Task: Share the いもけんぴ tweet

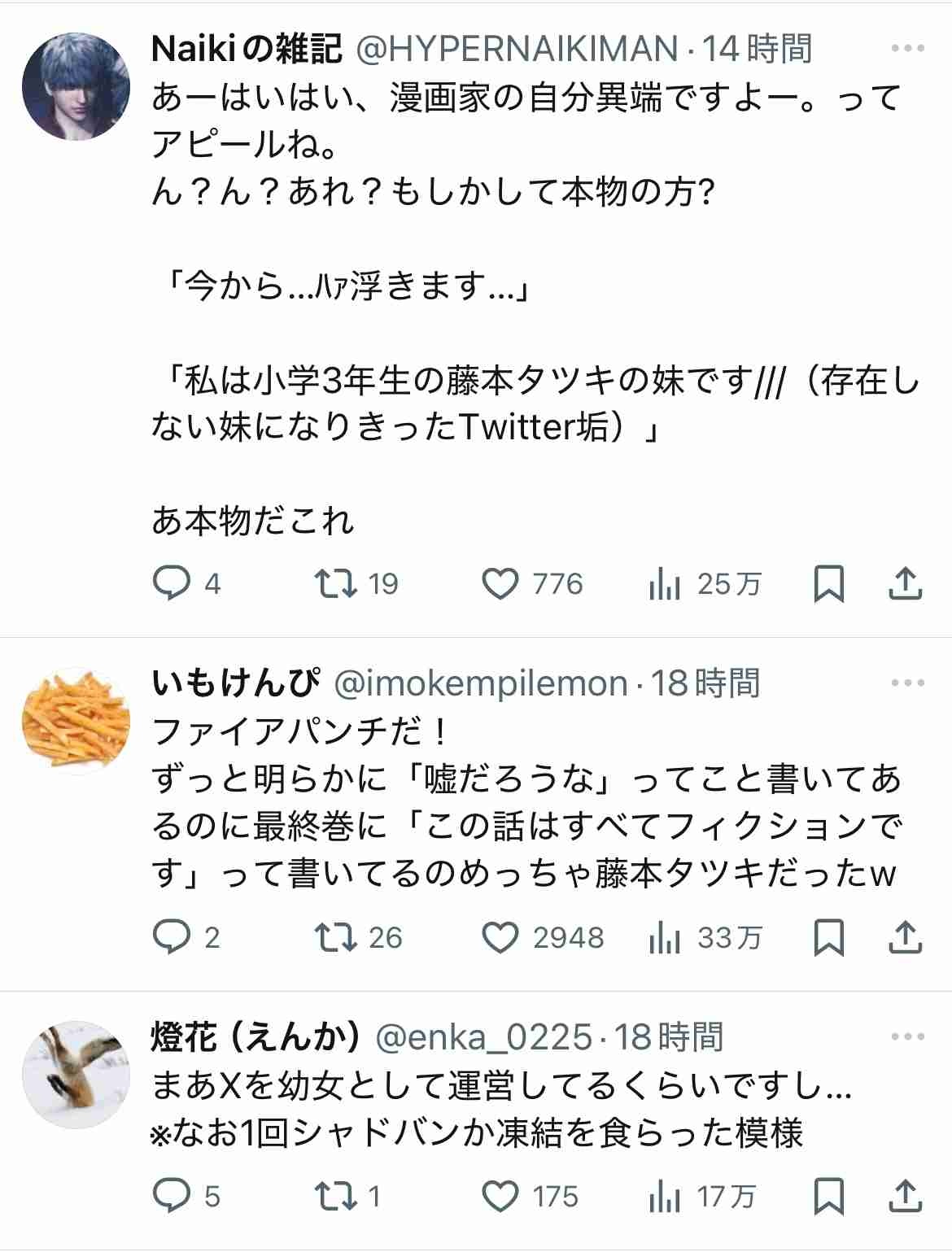Action: tap(903, 938)
